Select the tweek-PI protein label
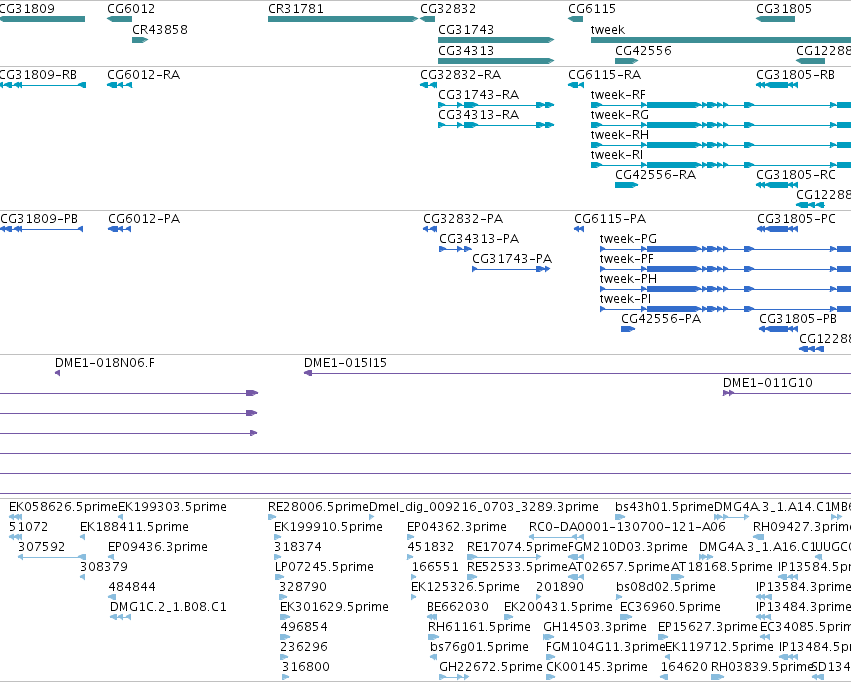This screenshot has width=851, height=682. tap(625, 299)
